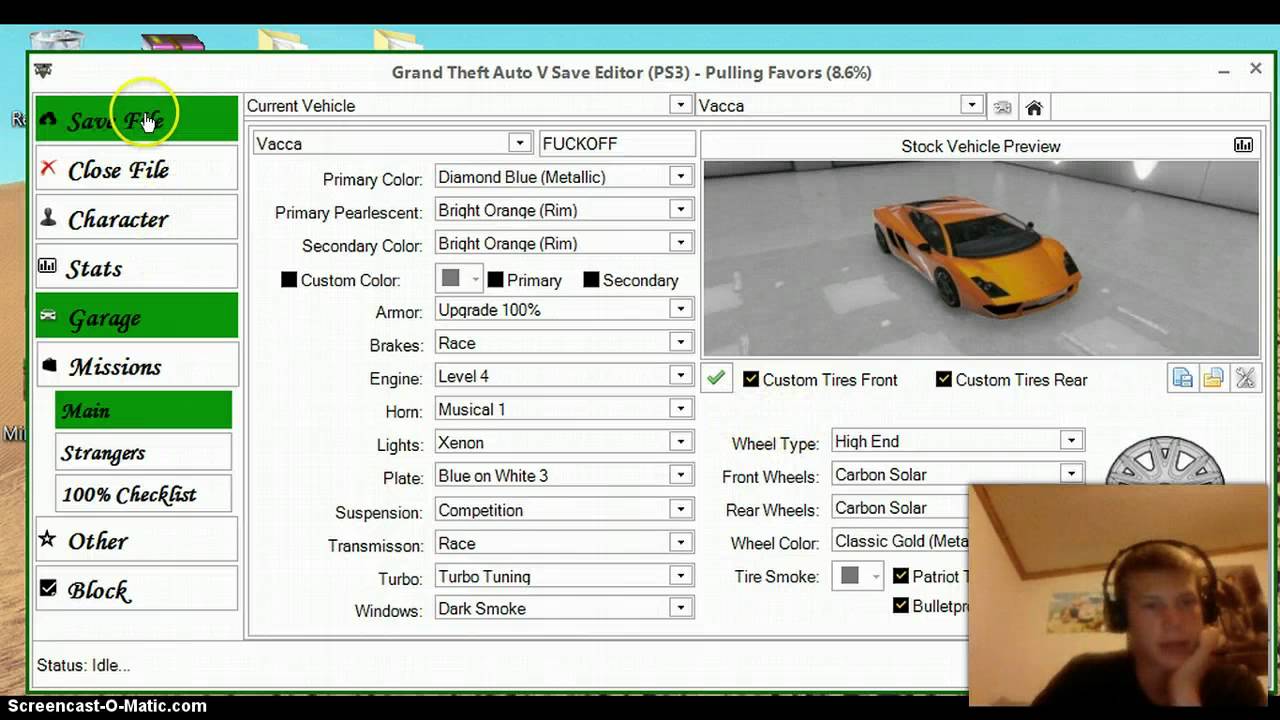Open the Primary Color dropdown
This screenshot has width=1280, height=720.
click(x=680, y=177)
